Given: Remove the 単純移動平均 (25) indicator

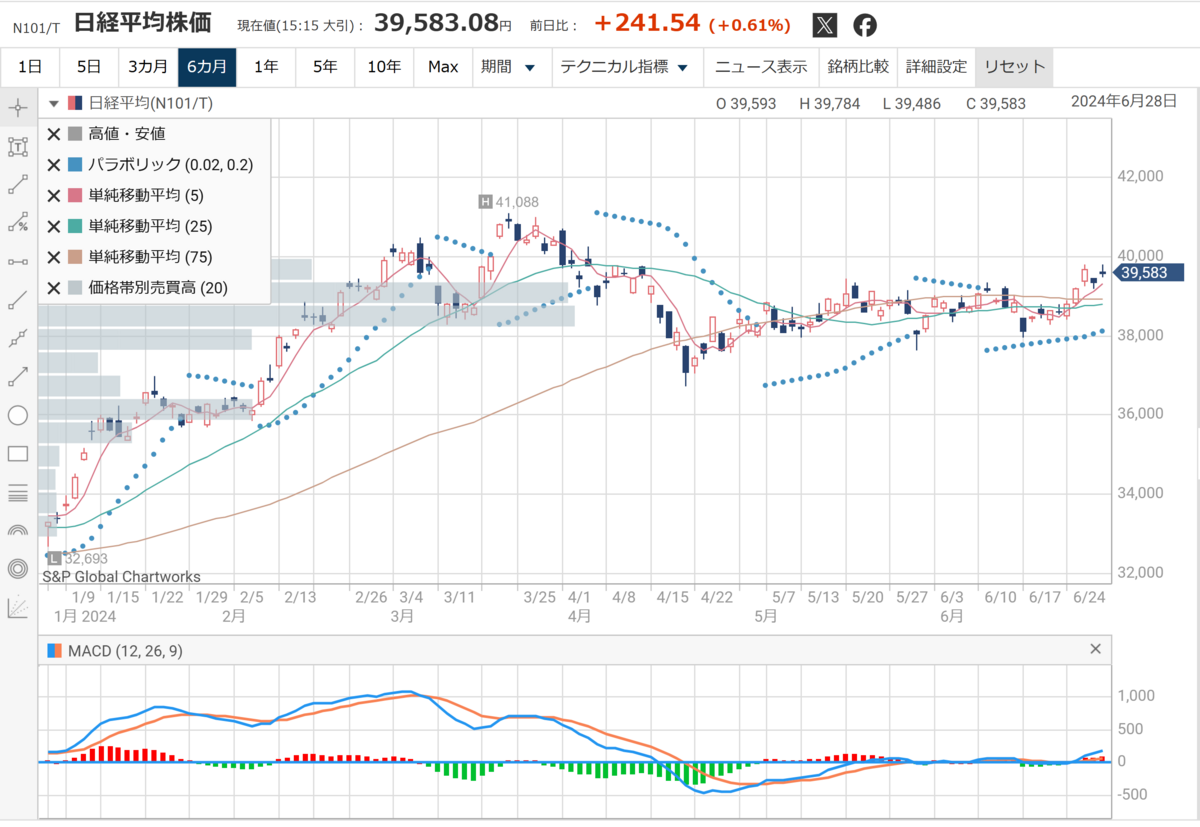Looking at the screenshot, I should pos(54,226).
